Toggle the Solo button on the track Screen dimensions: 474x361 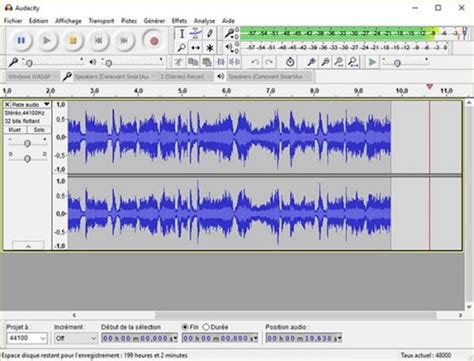(39, 130)
